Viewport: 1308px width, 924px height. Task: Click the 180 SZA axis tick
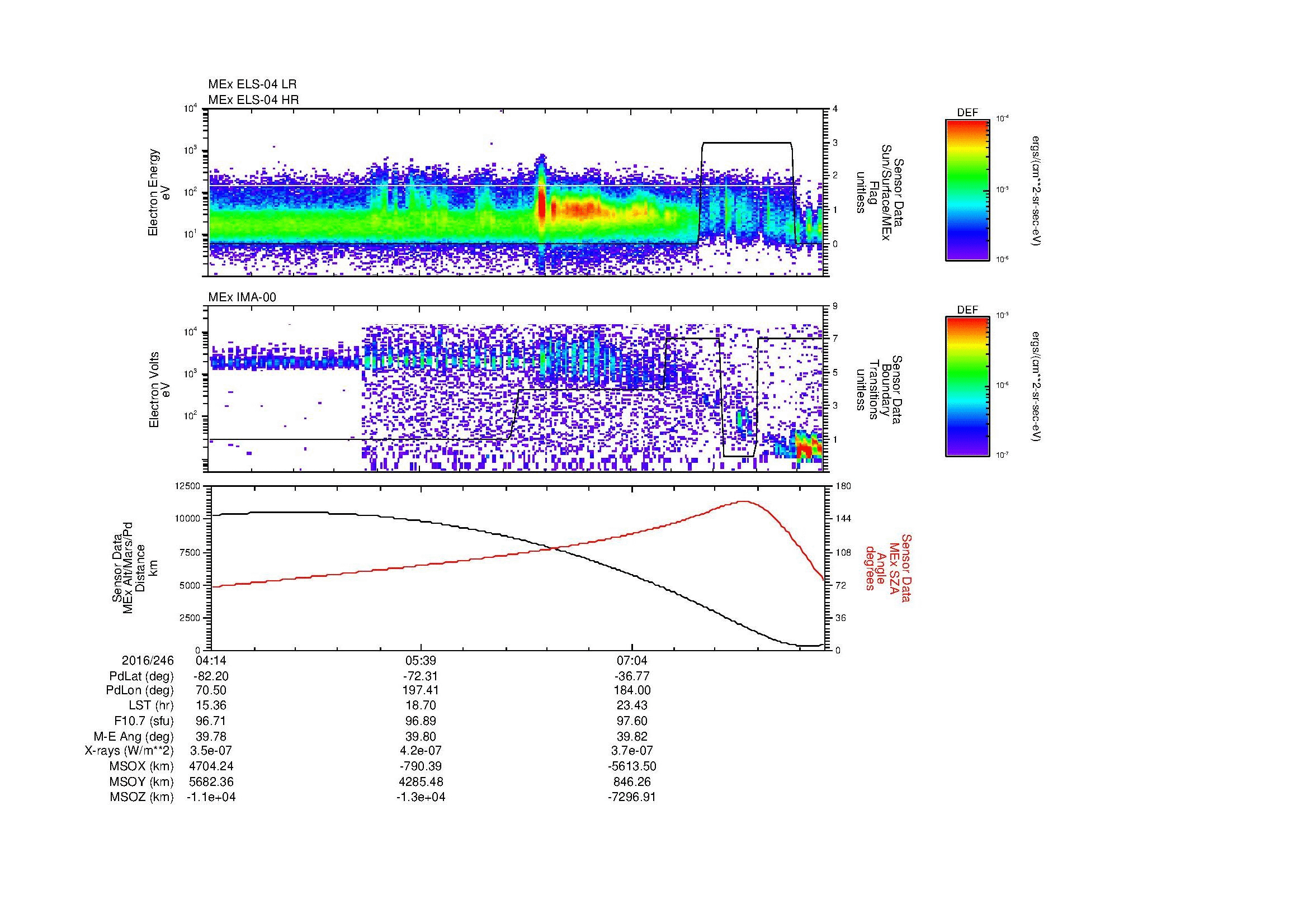coord(843,486)
